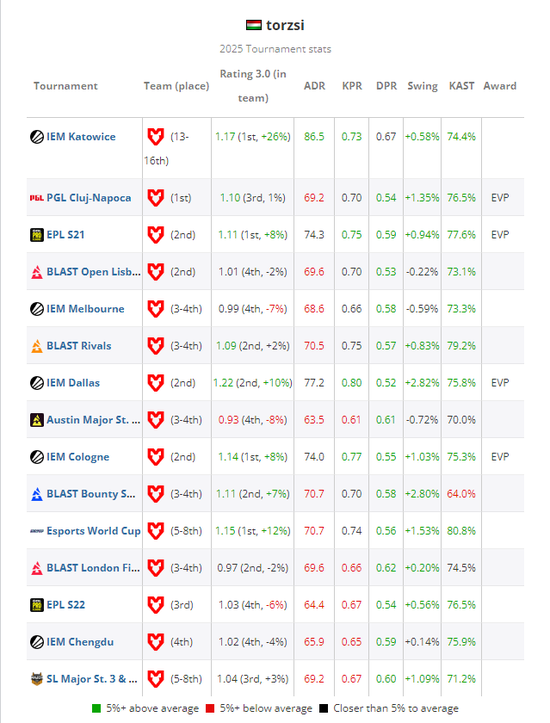This screenshot has height=723, width=550.
Task: Open the BLAST Open Lisbon tournament link
Action: pyautogui.click(x=94, y=272)
